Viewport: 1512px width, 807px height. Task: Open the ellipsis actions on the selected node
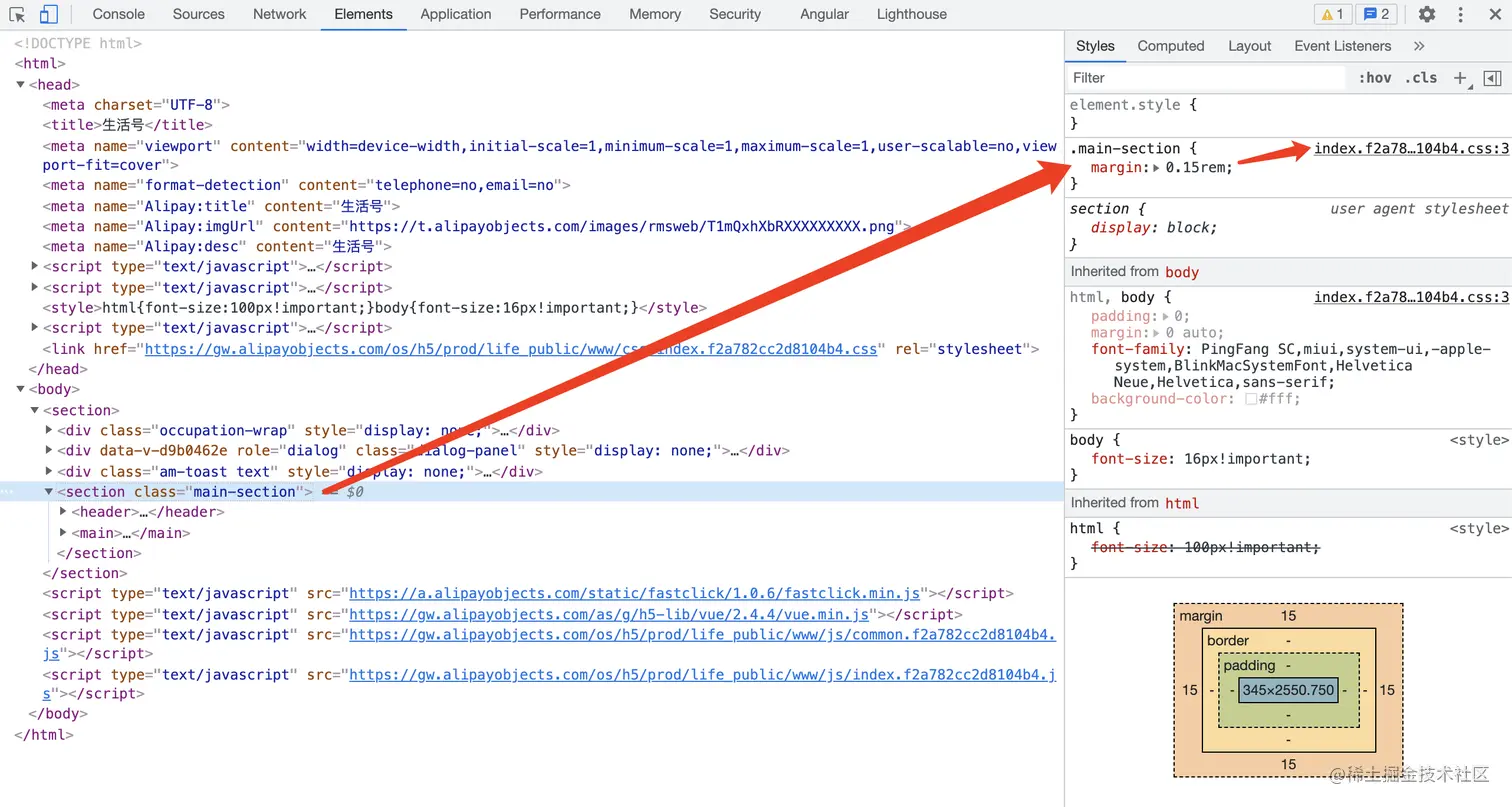(x=8, y=492)
